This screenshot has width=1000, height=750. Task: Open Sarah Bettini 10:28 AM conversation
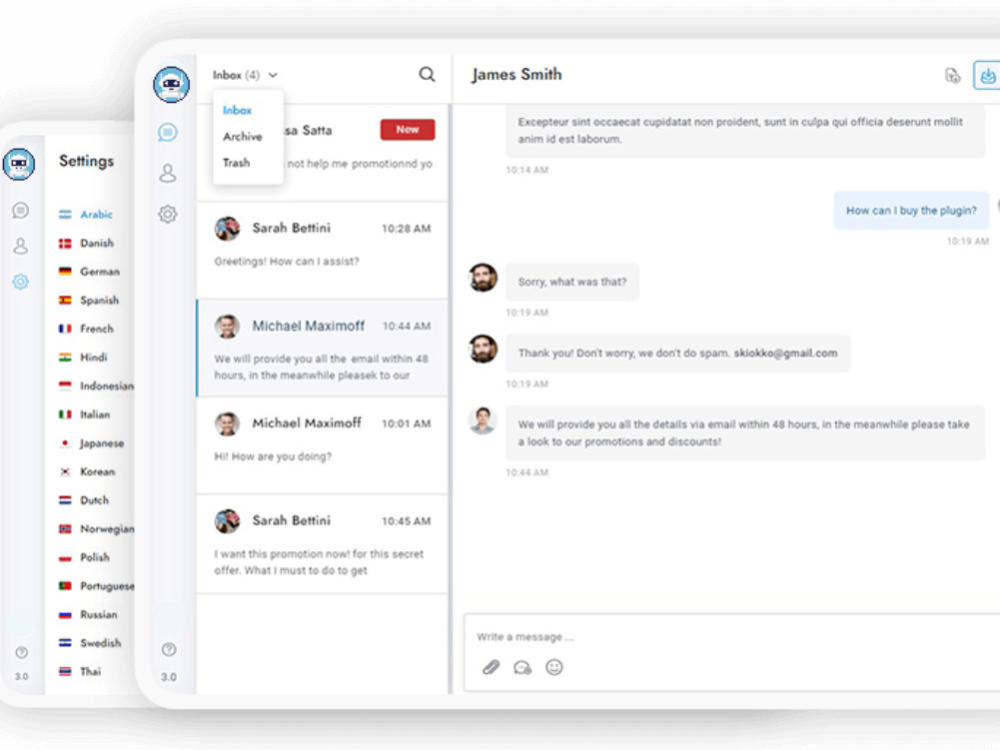[323, 250]
